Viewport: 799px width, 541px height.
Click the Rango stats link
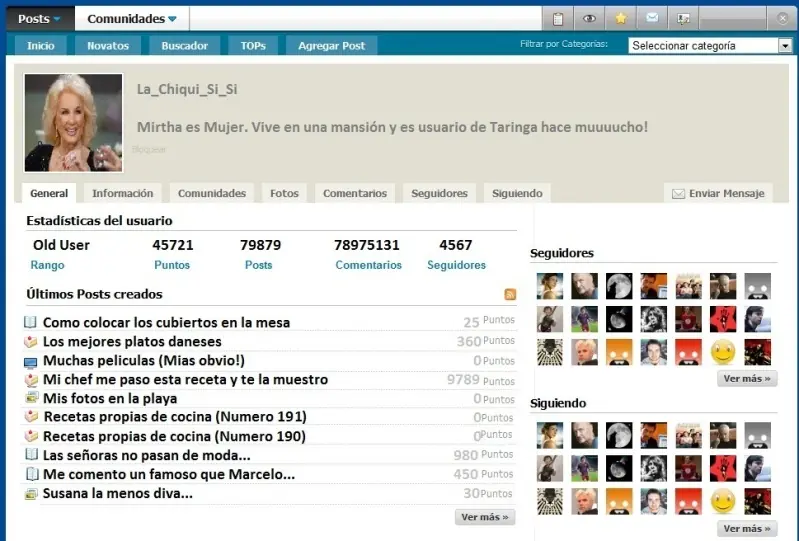pyautogui.click(x=47, y=265)
